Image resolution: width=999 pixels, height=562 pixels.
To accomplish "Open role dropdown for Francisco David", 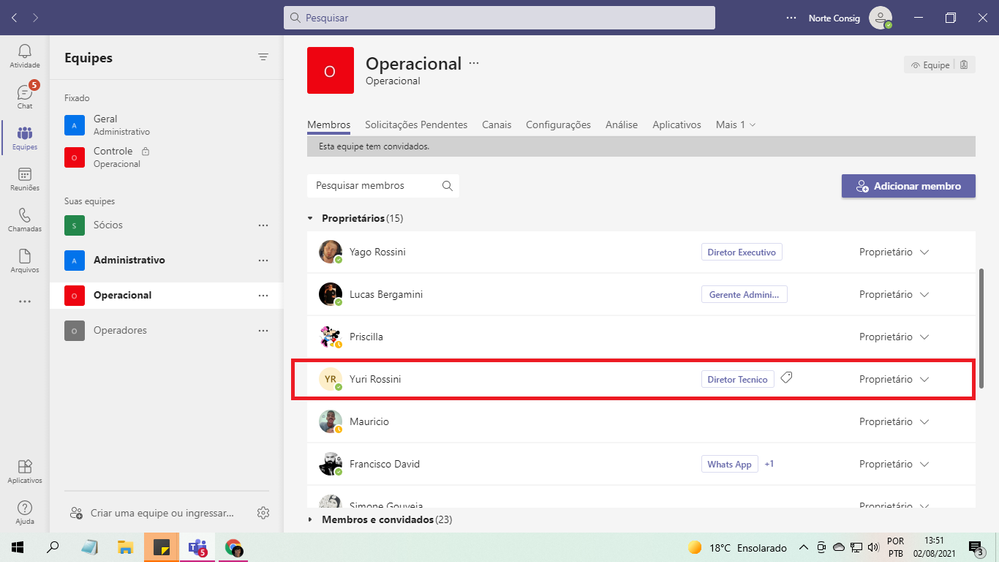I will tap(894, 464).
